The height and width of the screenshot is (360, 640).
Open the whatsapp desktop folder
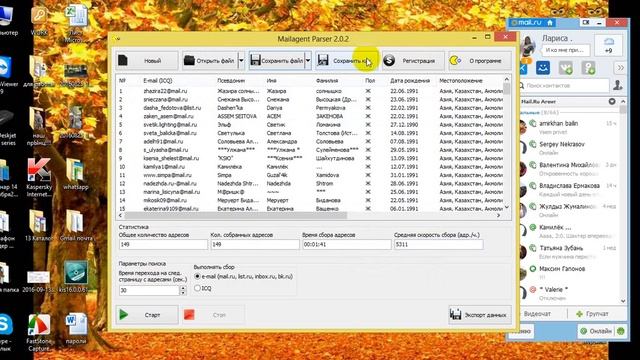pyautogui.click(x=76, y=173)
